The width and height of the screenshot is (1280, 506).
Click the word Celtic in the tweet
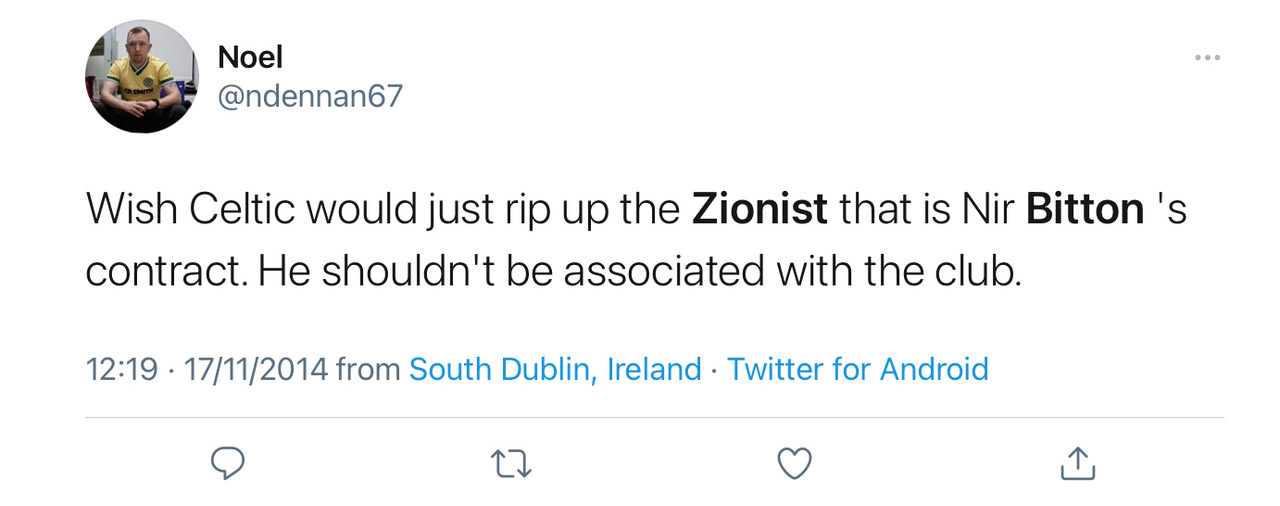pos(241,209)
